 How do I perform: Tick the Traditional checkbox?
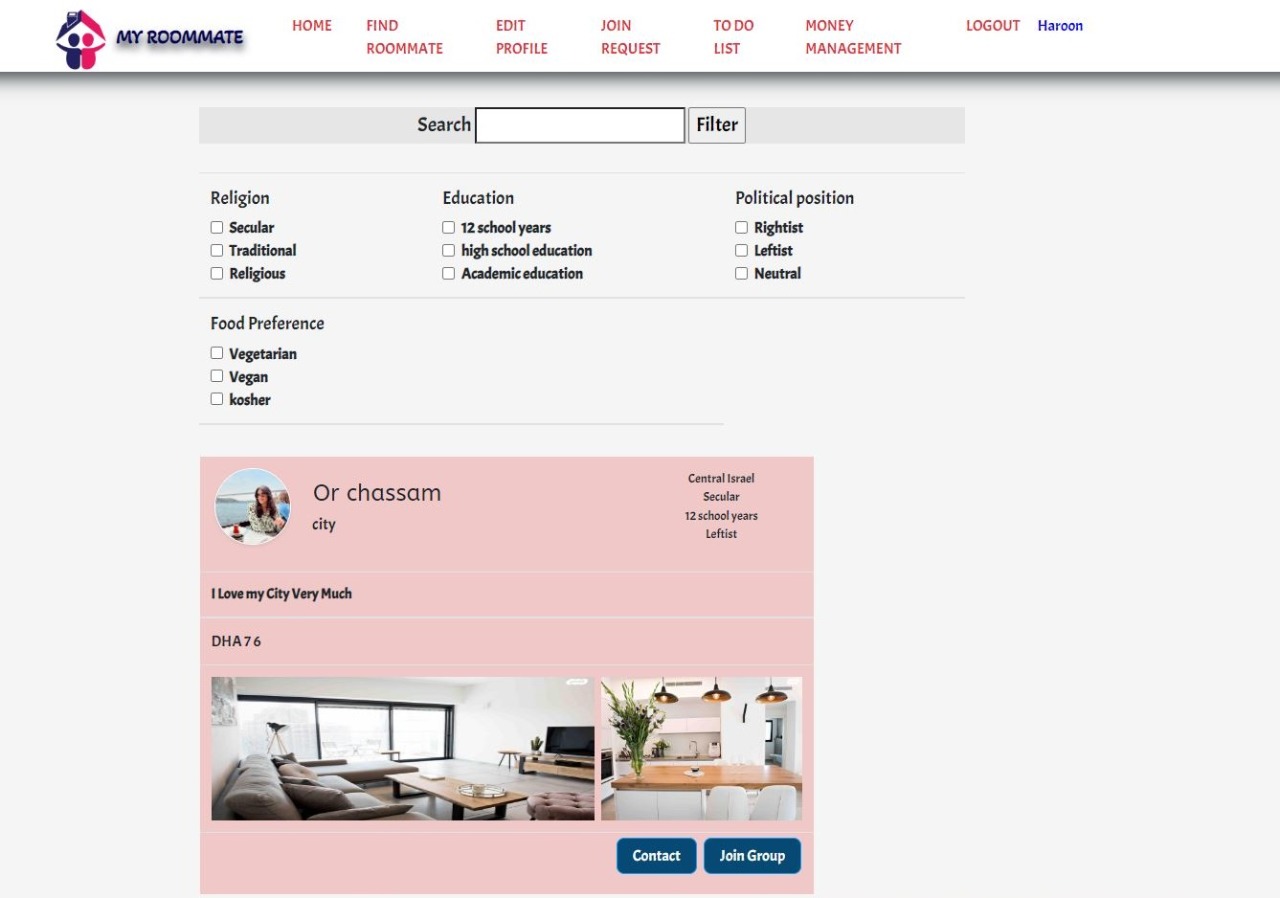pyautogui.click(x=217, y=251)
